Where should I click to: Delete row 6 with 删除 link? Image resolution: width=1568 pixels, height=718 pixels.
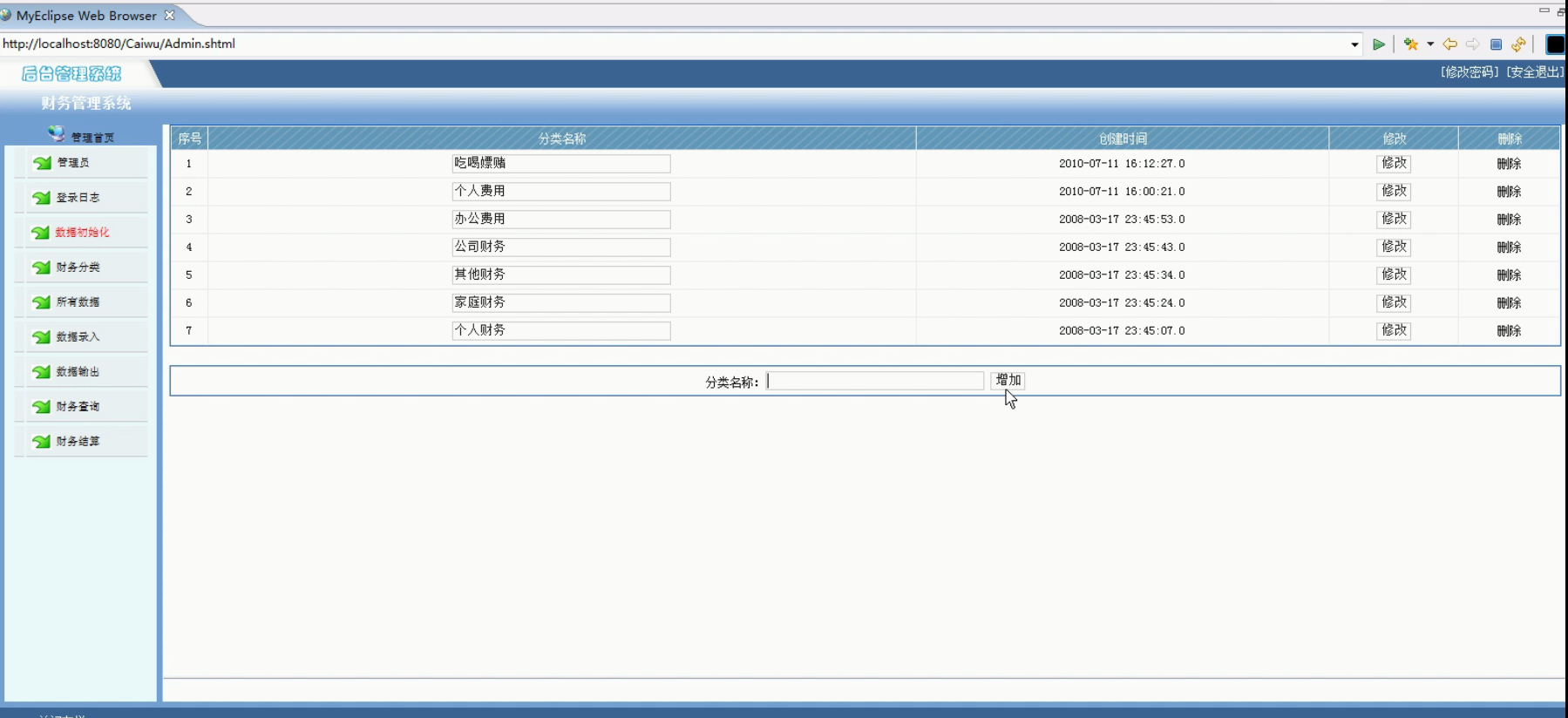pyautogui.click(x=1509, y=303)
